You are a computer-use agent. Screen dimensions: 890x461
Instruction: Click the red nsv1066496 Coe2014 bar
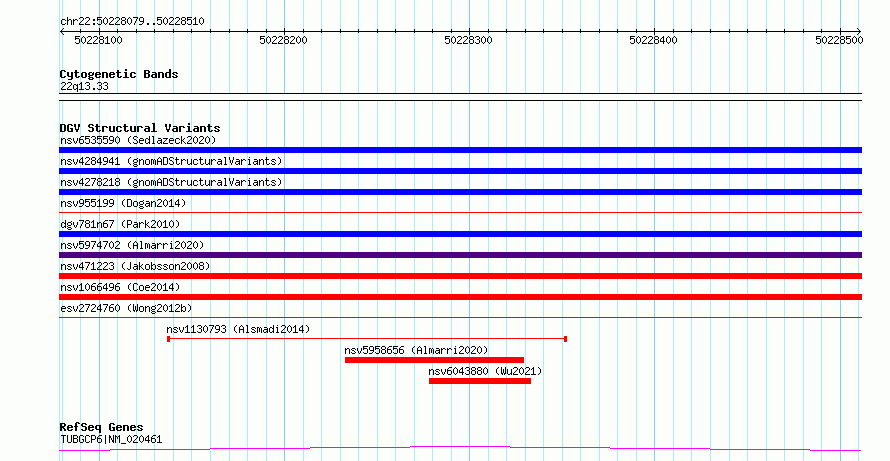[x=460, y=297]
